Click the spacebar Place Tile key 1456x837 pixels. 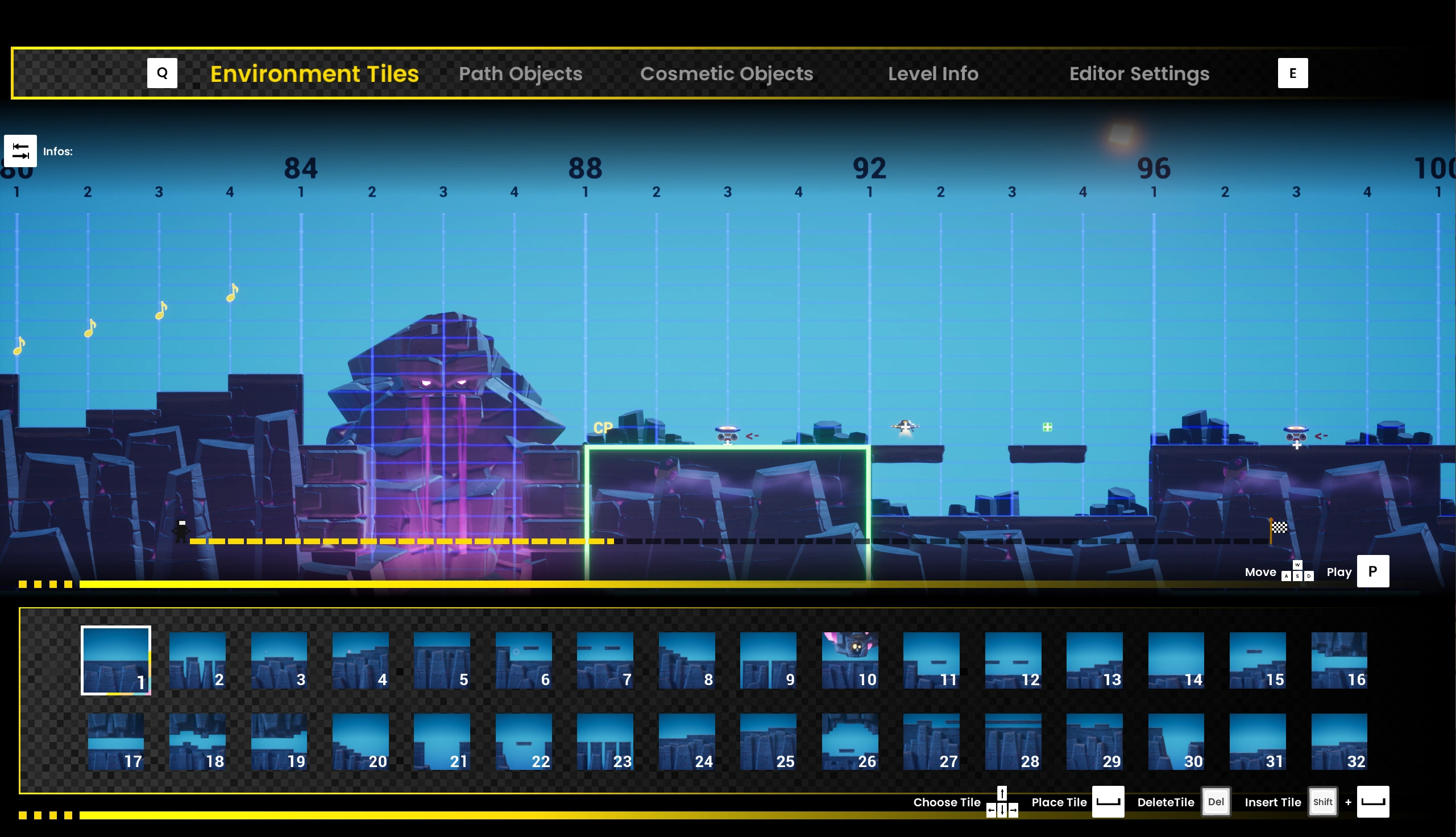1107,801
